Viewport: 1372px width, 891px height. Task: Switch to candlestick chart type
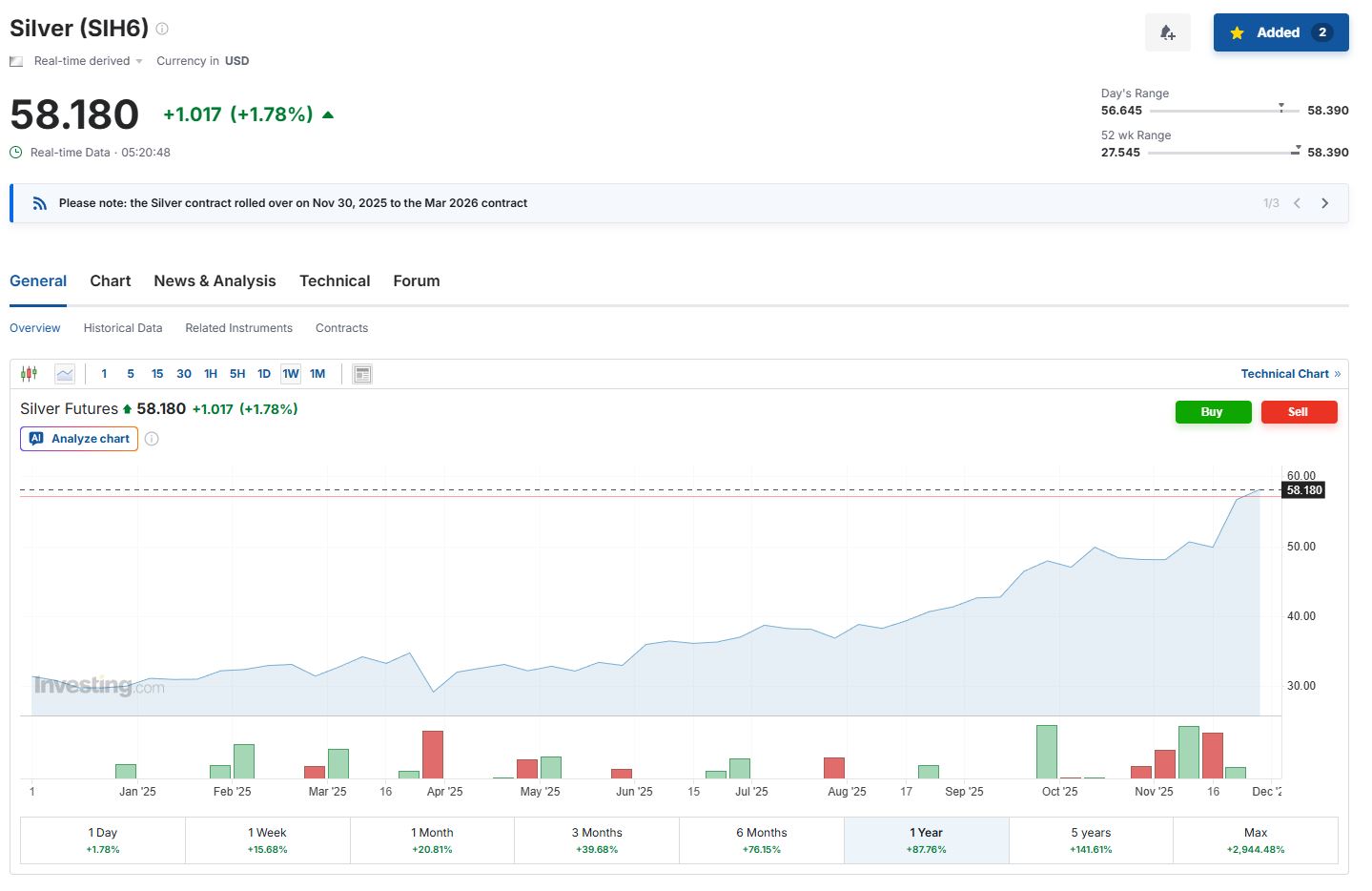tap(30, 374)
